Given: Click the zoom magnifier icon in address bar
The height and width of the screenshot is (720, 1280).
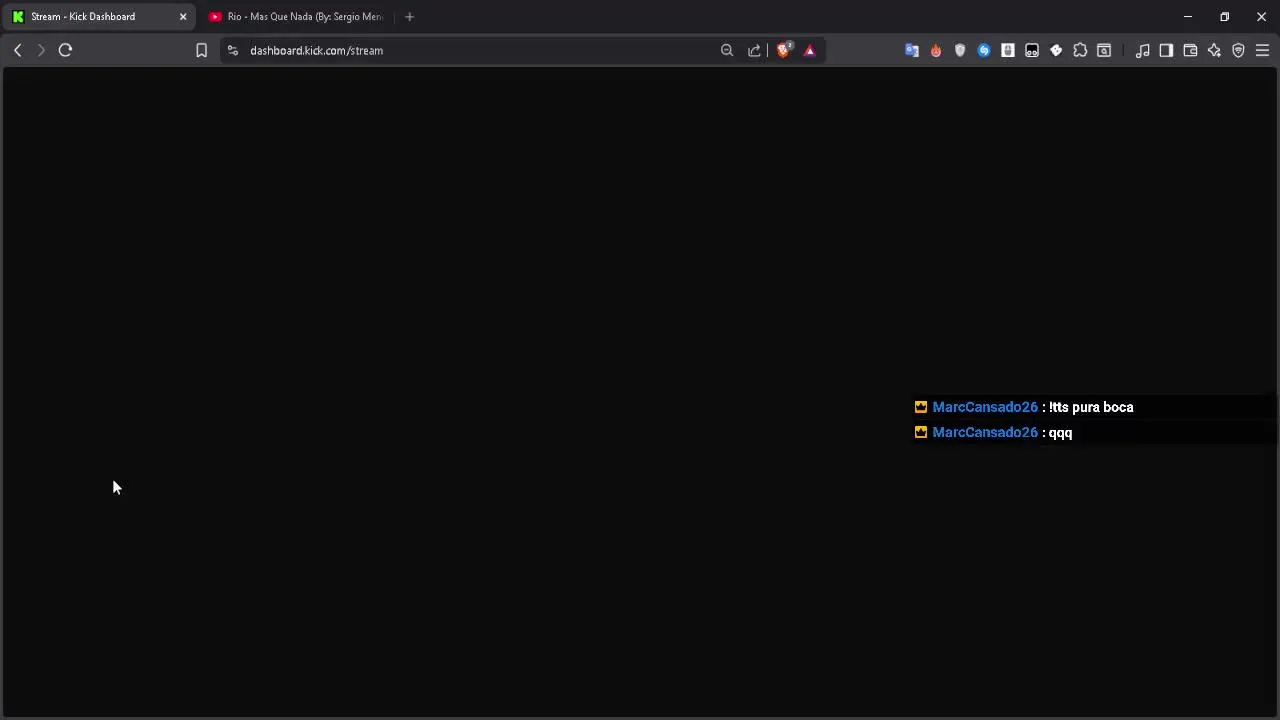Looking at the screenshot, I should tap(727, 50).
